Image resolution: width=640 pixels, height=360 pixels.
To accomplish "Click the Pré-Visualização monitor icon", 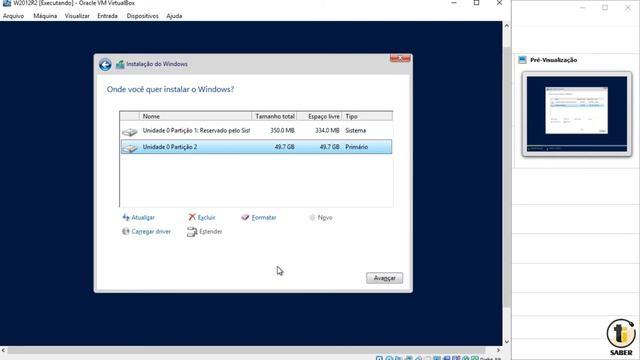I will pos(522,60).
